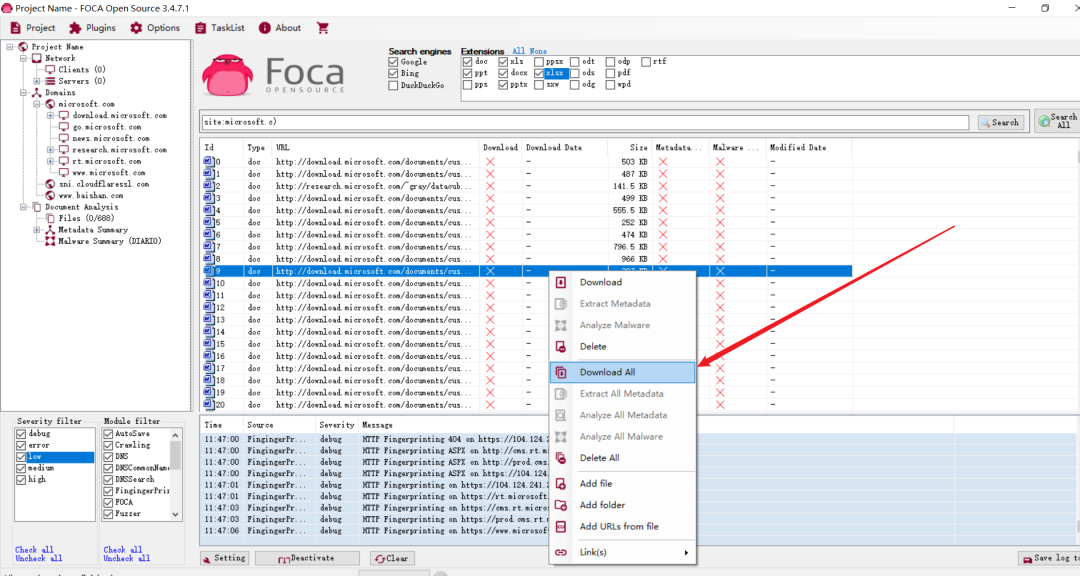Expand the research.microsoft.com tree node
This screenshot has width=1080, height=576.
pos(50,150)
